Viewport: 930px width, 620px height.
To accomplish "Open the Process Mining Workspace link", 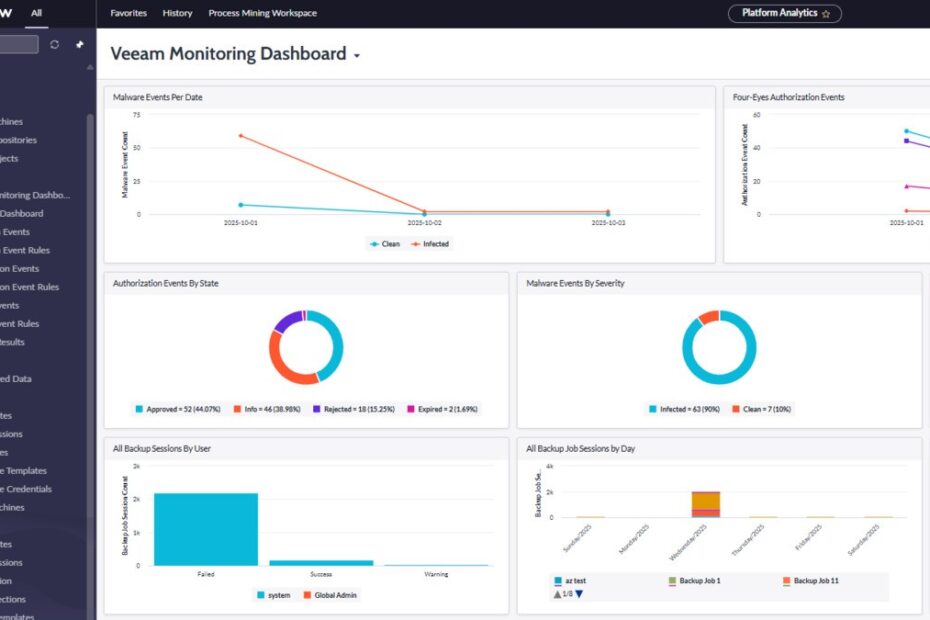I will coord(262,14).
